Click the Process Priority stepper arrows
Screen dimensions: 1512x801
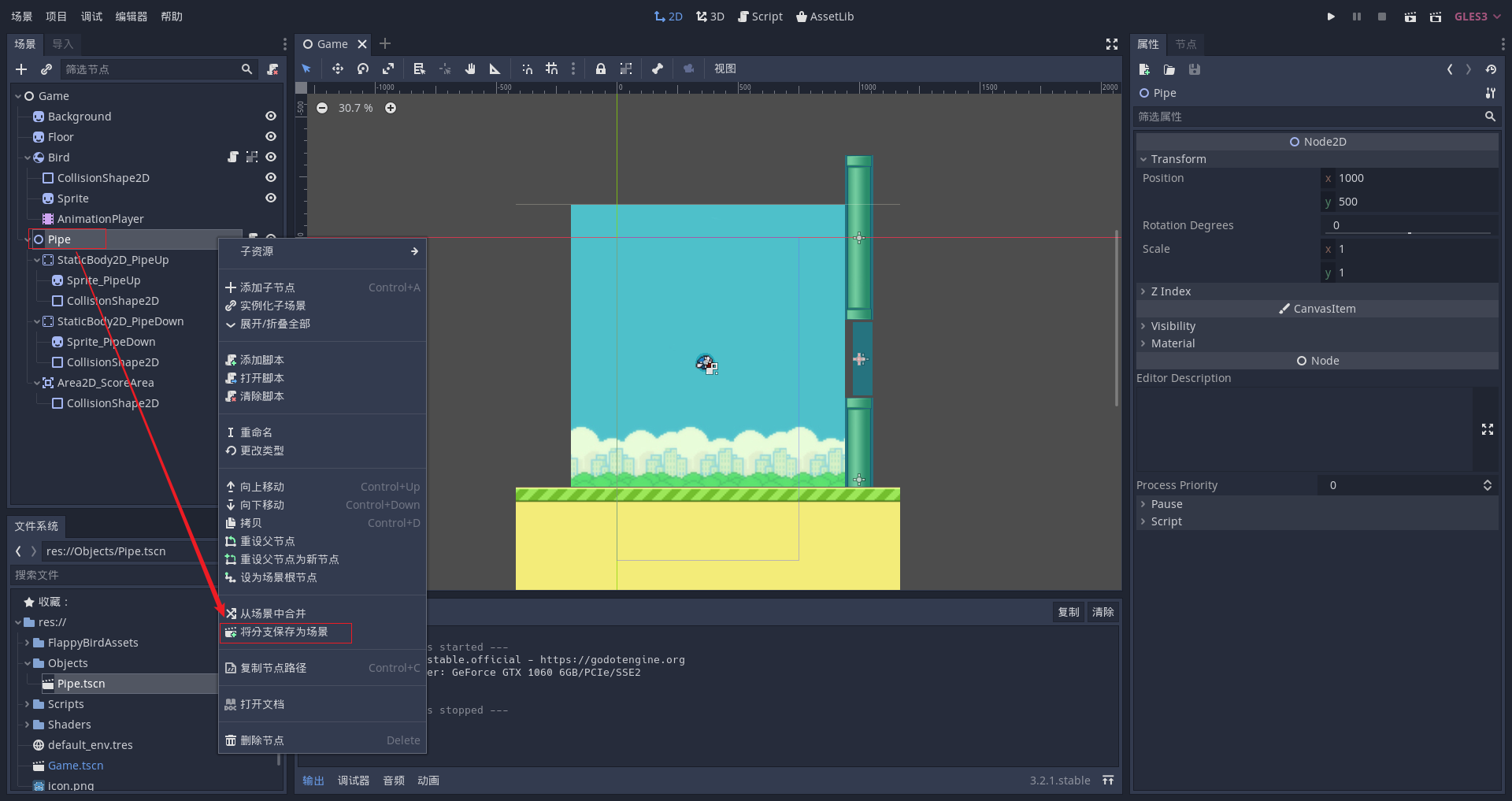click(1488, 485)
